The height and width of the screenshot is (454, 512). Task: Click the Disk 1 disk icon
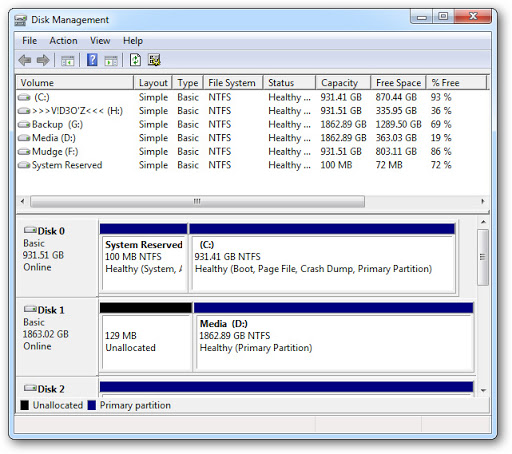tap(30, 309)
